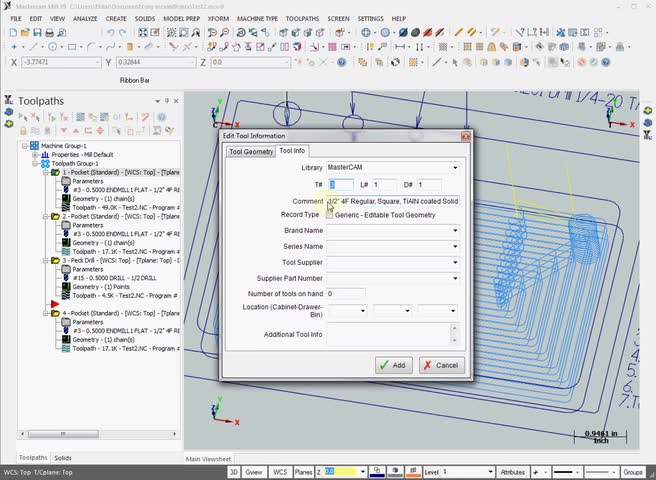Open the Tool Supplier dropdown

455,262
